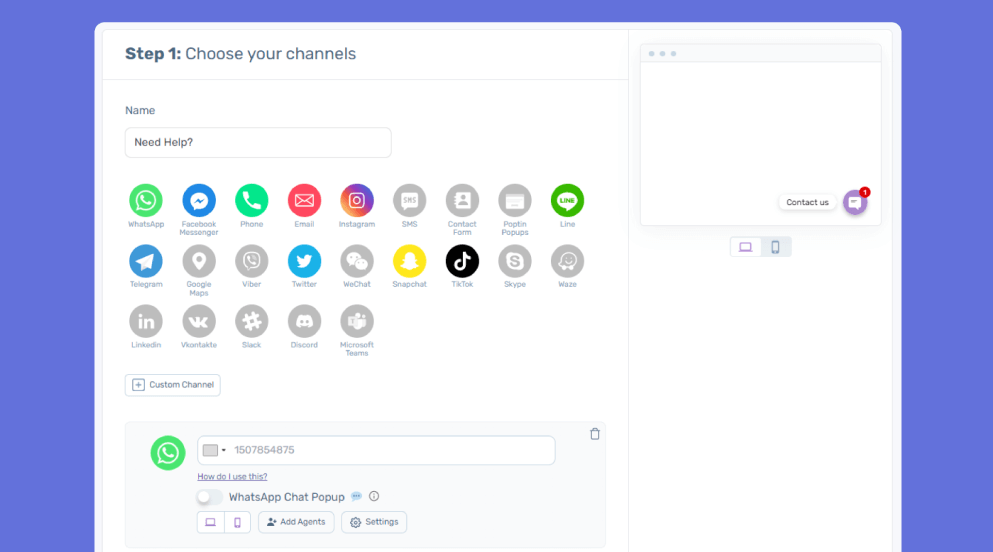Select the TikTok channel icon
993x552 pixels.
click(462, 261)
